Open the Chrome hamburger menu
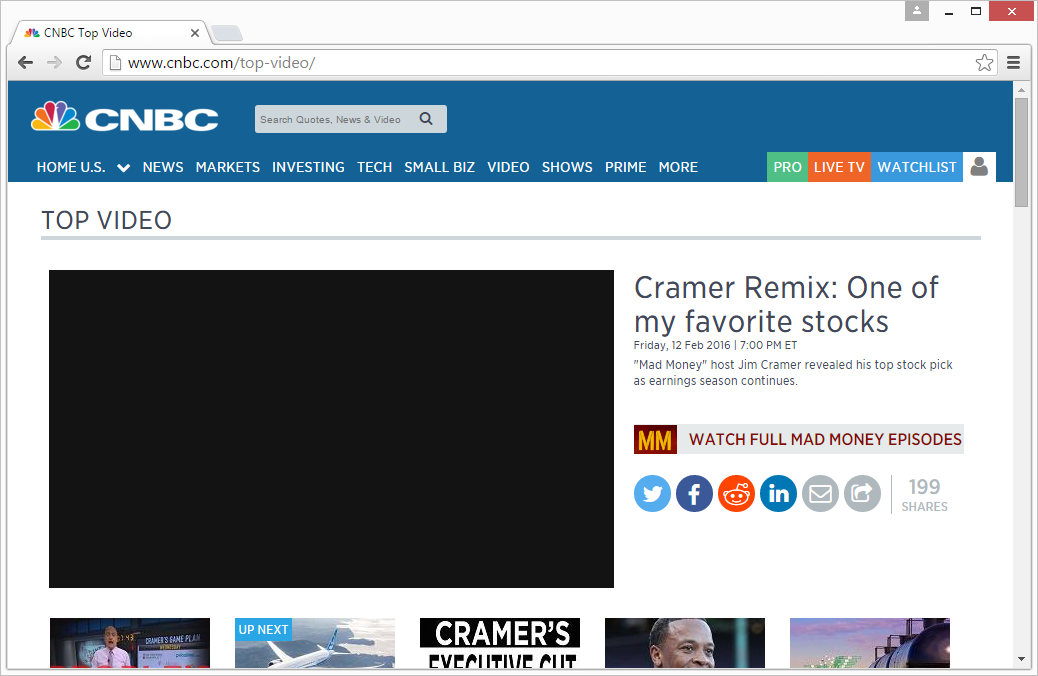The height and width of the screenshot is (676, 1038). tap(1014, 63)
